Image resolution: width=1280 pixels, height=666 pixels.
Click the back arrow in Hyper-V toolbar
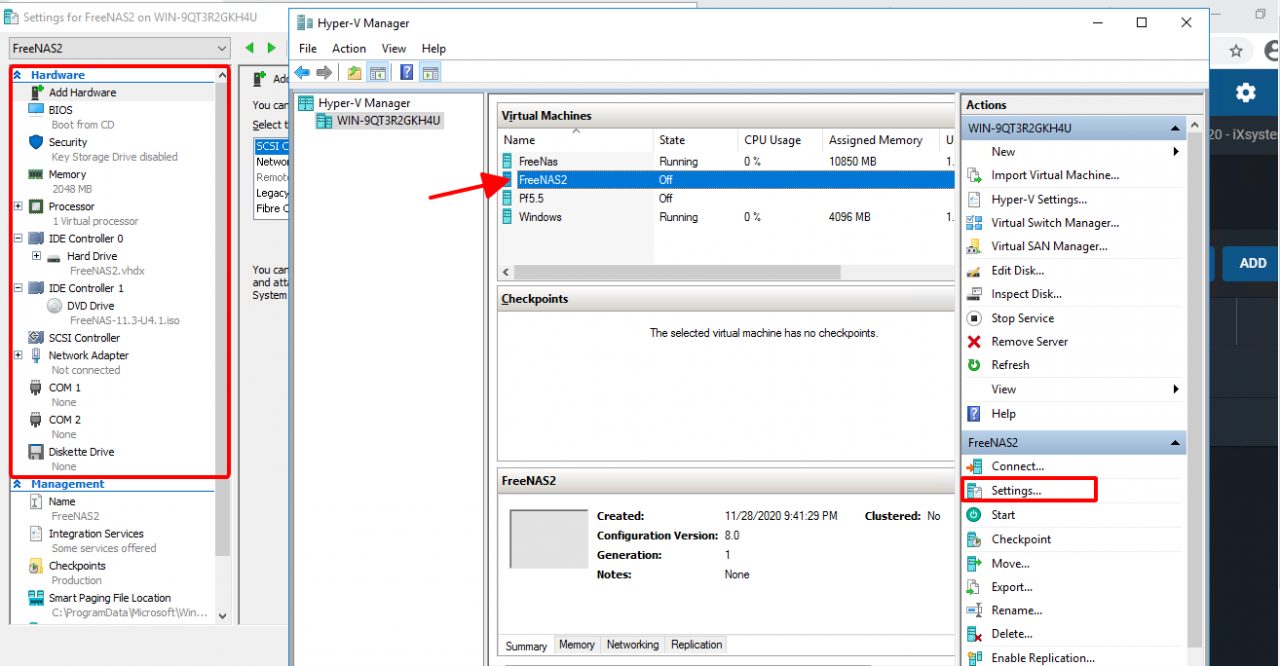(302, 72)
